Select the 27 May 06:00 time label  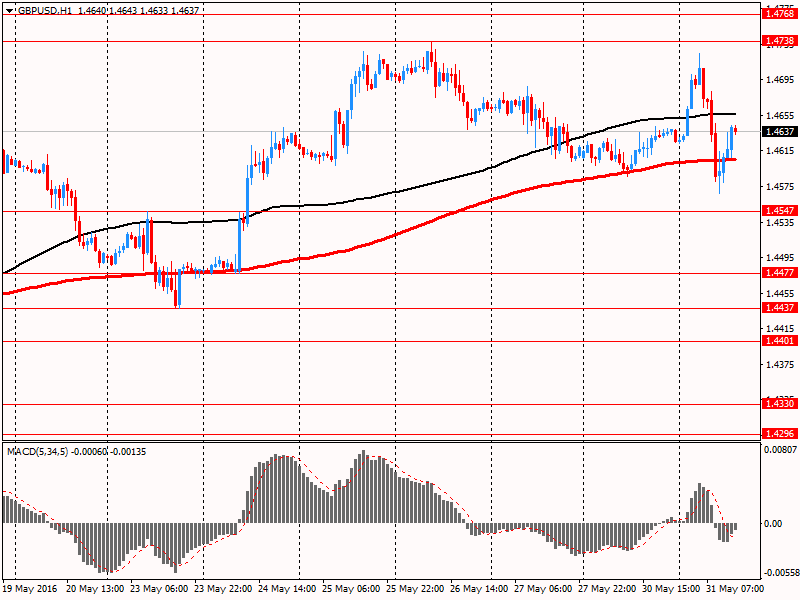coord(543,588)
